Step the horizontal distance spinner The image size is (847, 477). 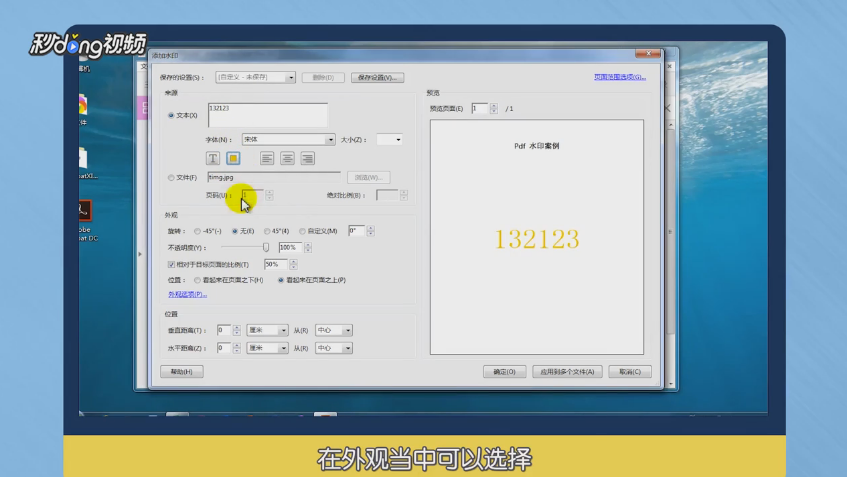(237, 348)
